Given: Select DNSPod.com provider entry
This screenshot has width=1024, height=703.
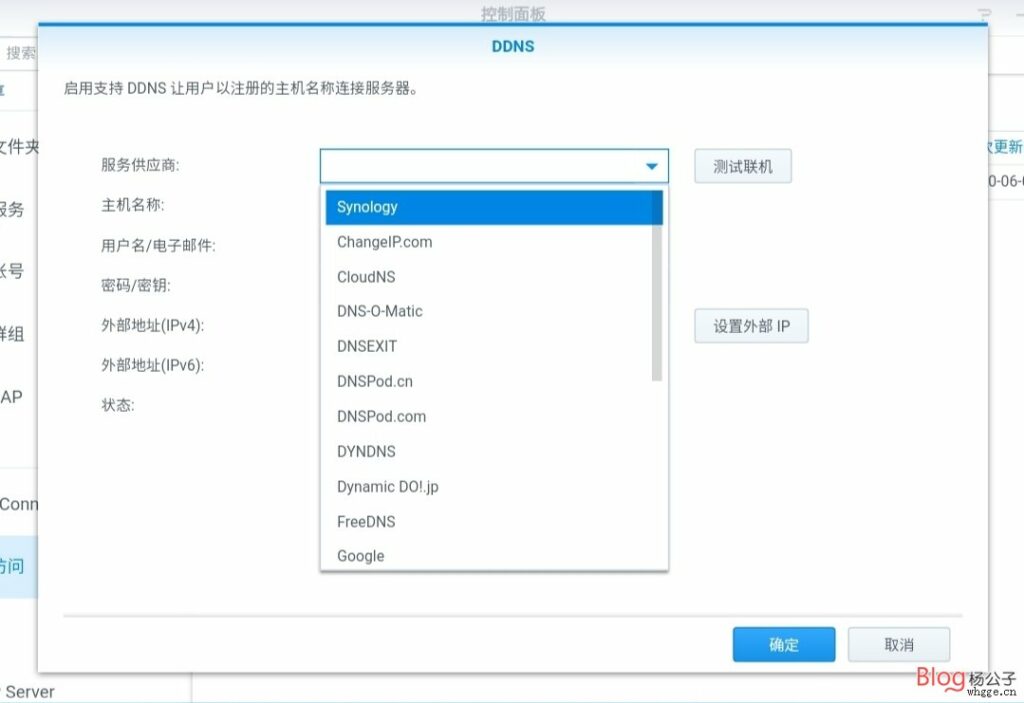Looking at the screenshot, I should click(x=494, y=417).
